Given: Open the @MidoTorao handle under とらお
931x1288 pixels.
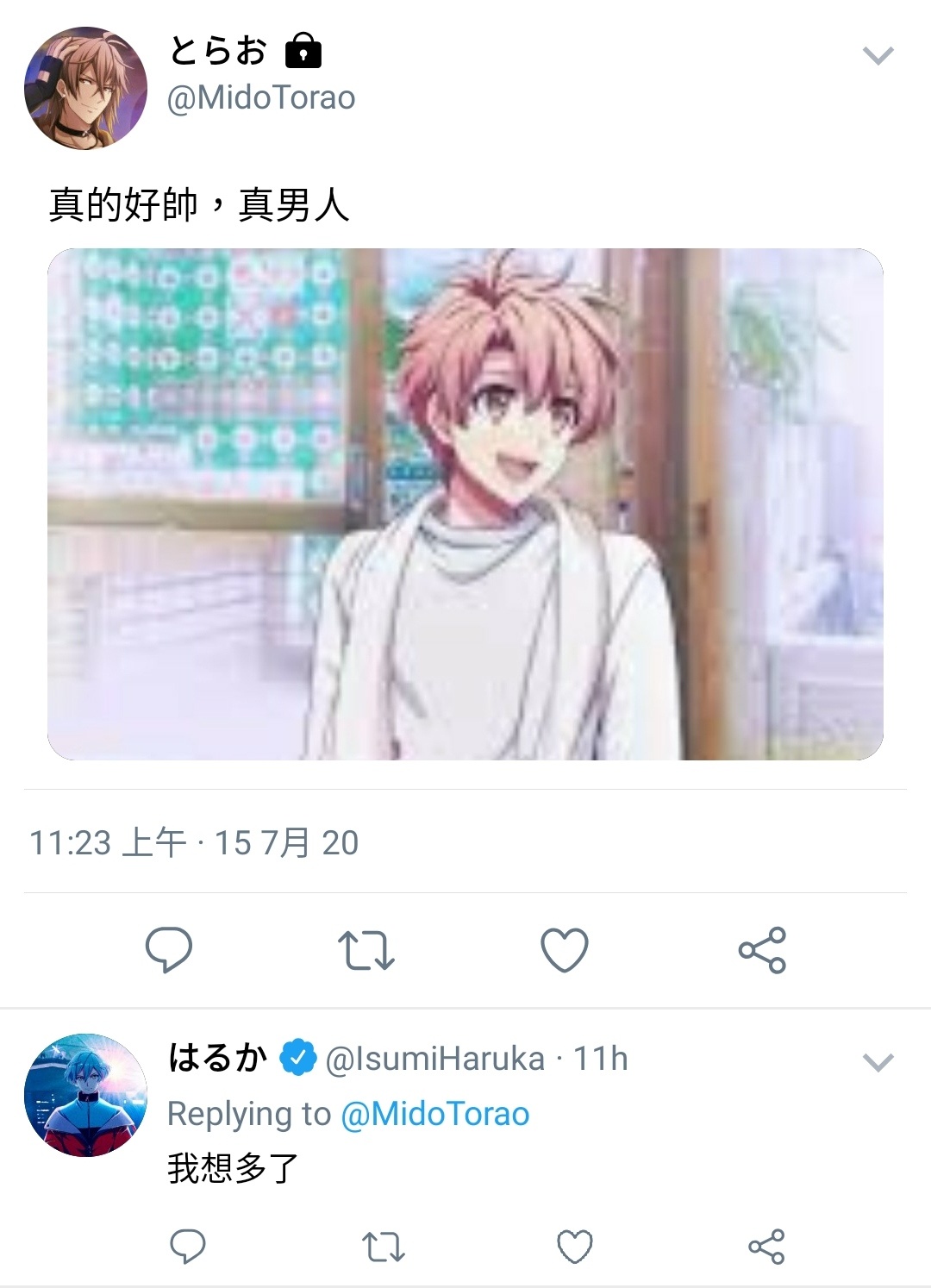Looking at the screenshot, I should click(261, 97).
